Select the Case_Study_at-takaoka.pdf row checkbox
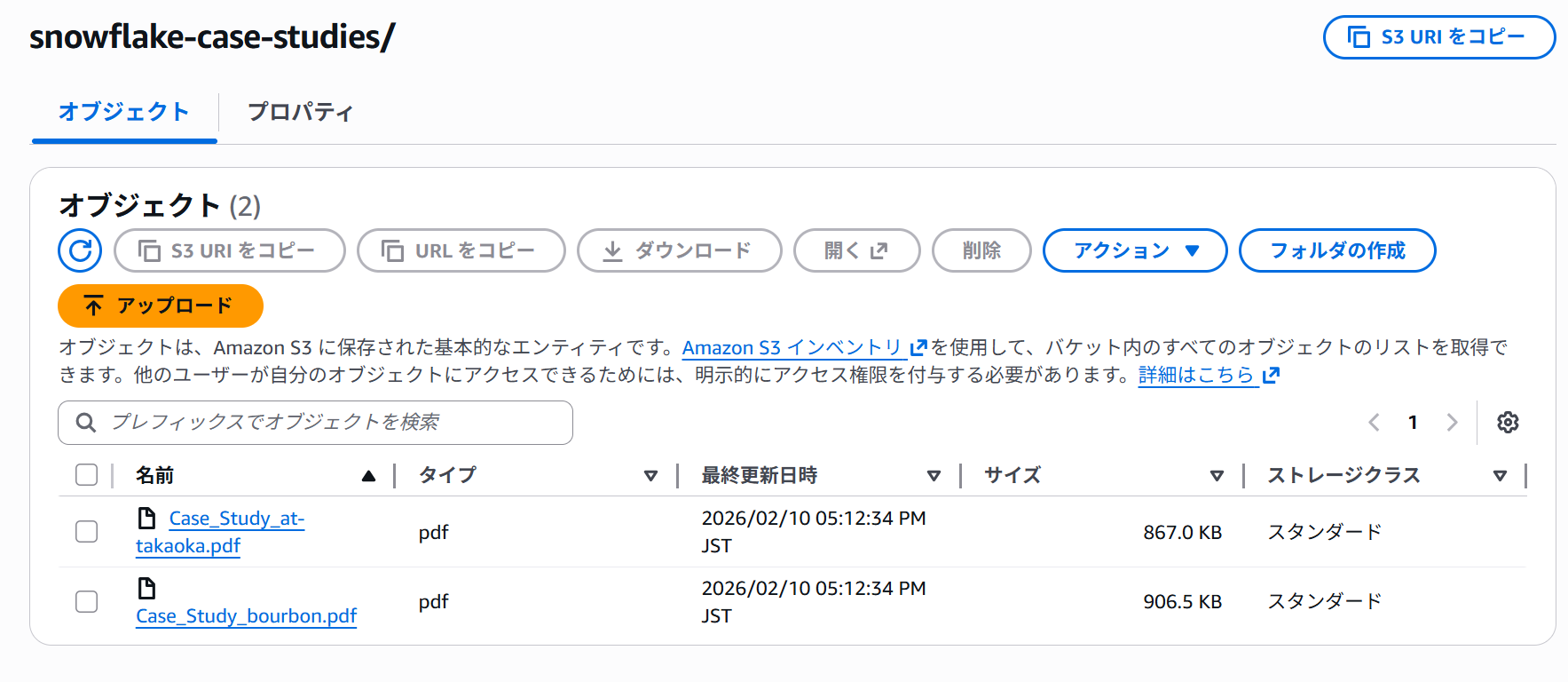 [87, 532]
